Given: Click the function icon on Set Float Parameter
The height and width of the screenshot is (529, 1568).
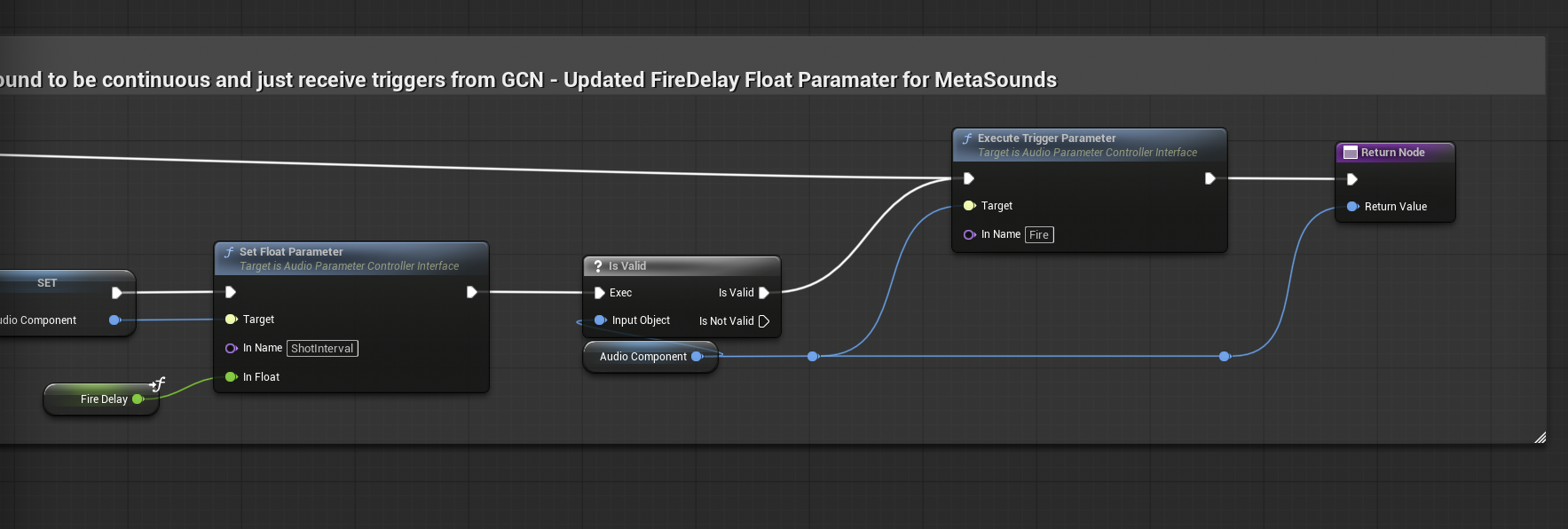Looking at the screenshot, I should pos(229,252).
